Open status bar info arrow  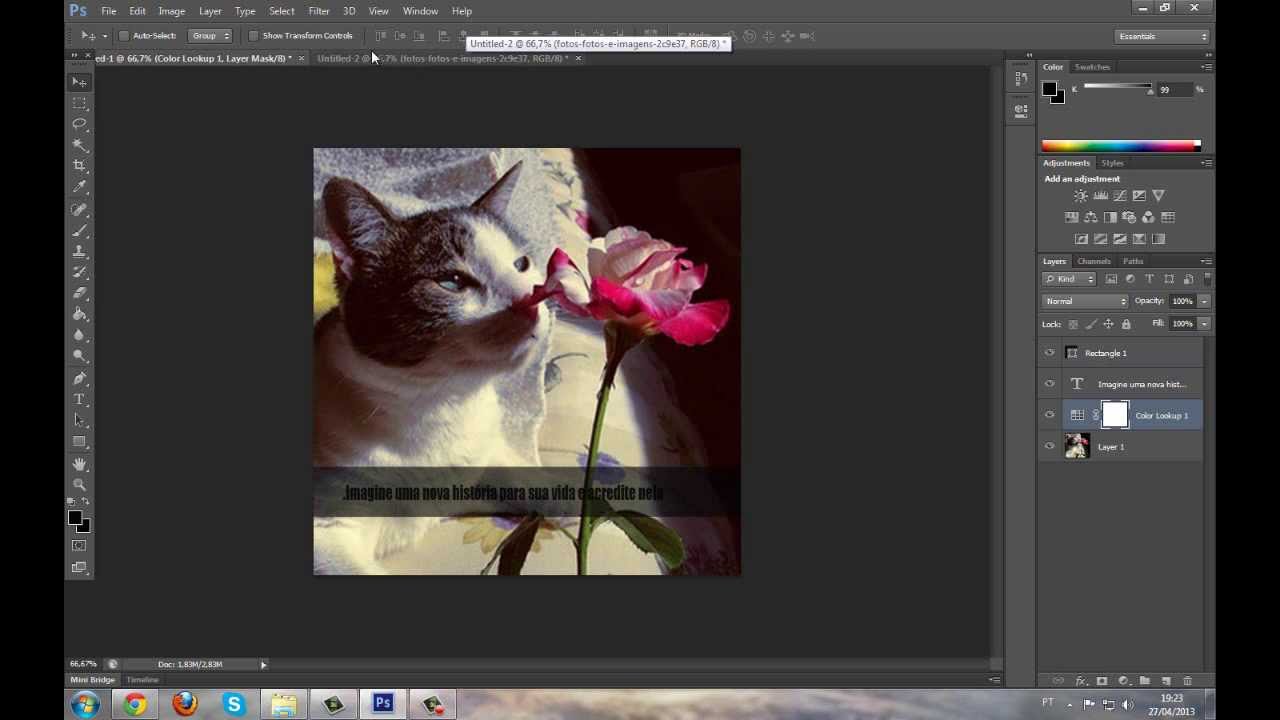coord(264,665)
